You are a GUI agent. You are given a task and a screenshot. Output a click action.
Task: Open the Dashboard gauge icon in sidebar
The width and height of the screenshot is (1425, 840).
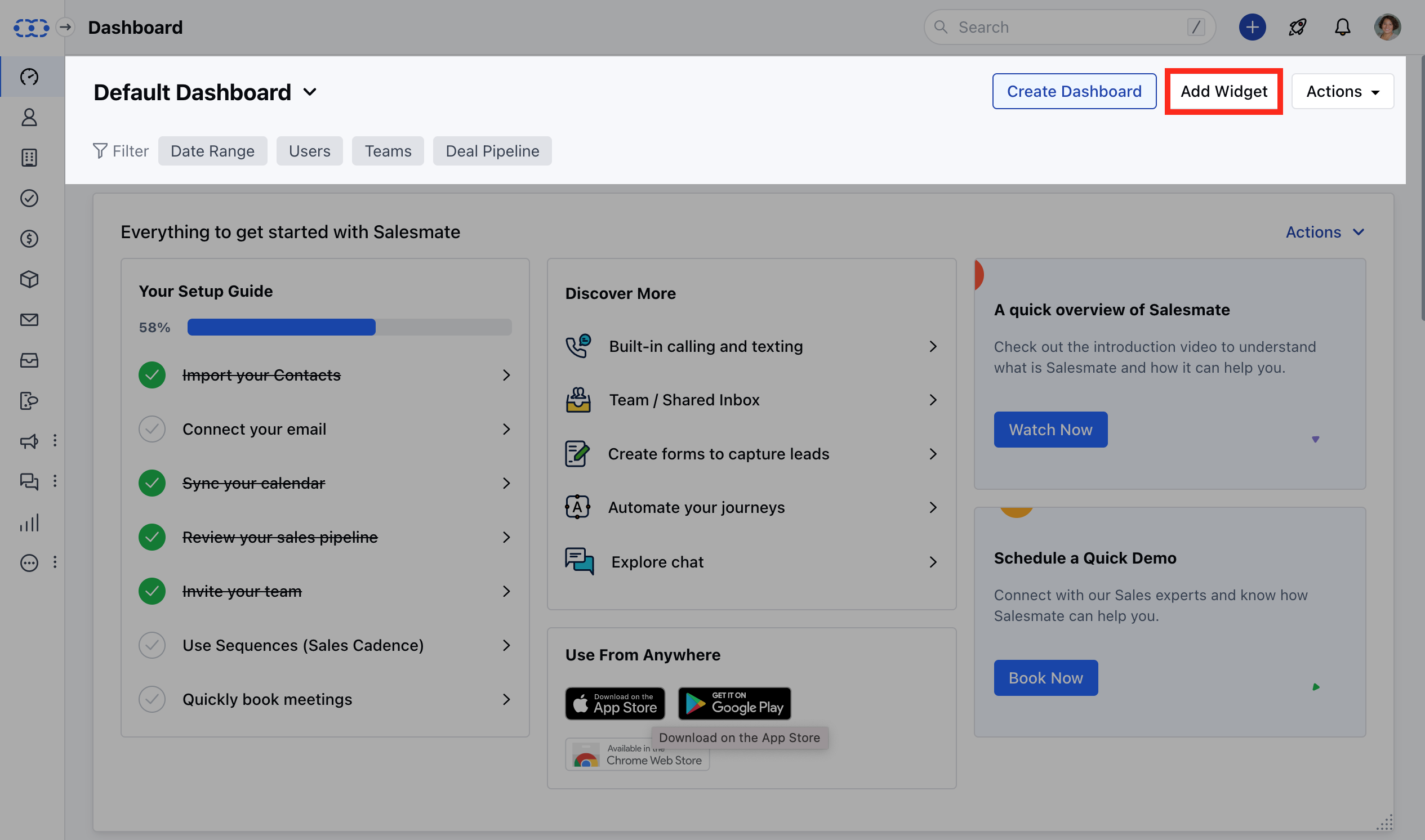pyautogui.click(x=29, y=77)
